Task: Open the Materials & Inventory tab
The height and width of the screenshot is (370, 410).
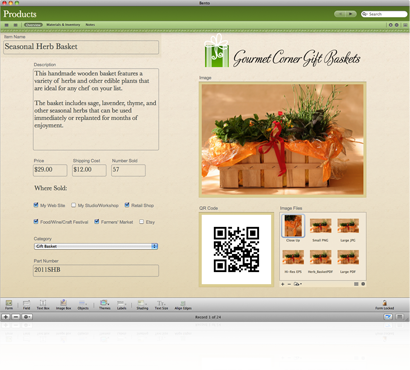Action: click(63, 25)
